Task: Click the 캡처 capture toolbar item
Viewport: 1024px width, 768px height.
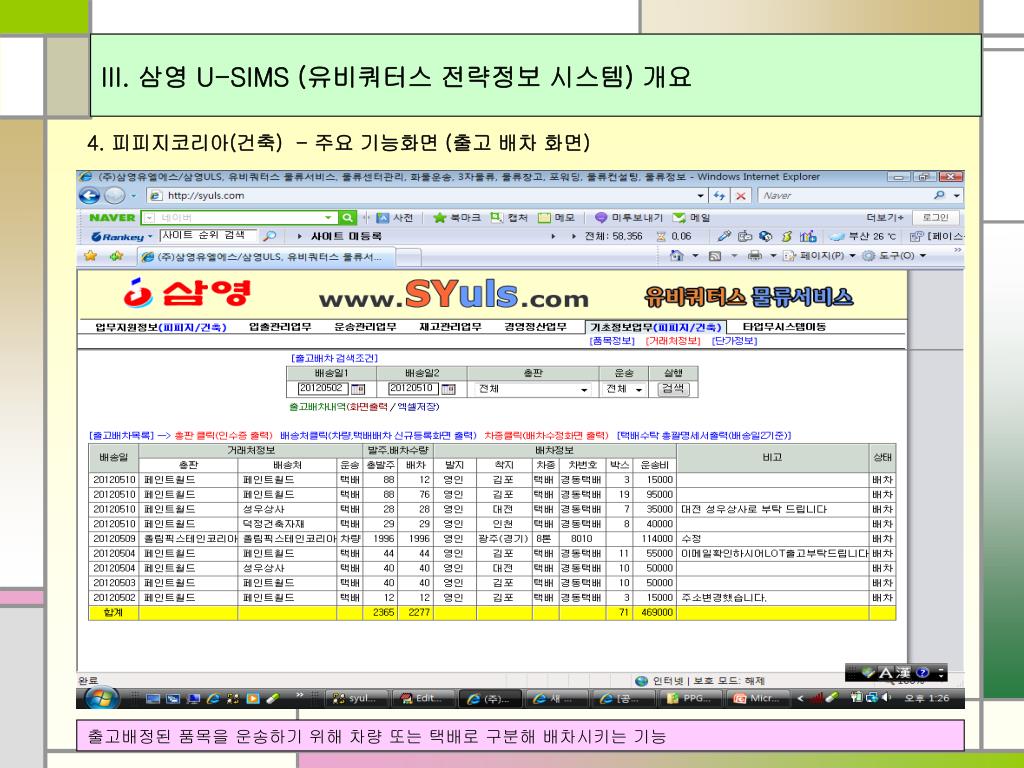Action: [509, 217]
